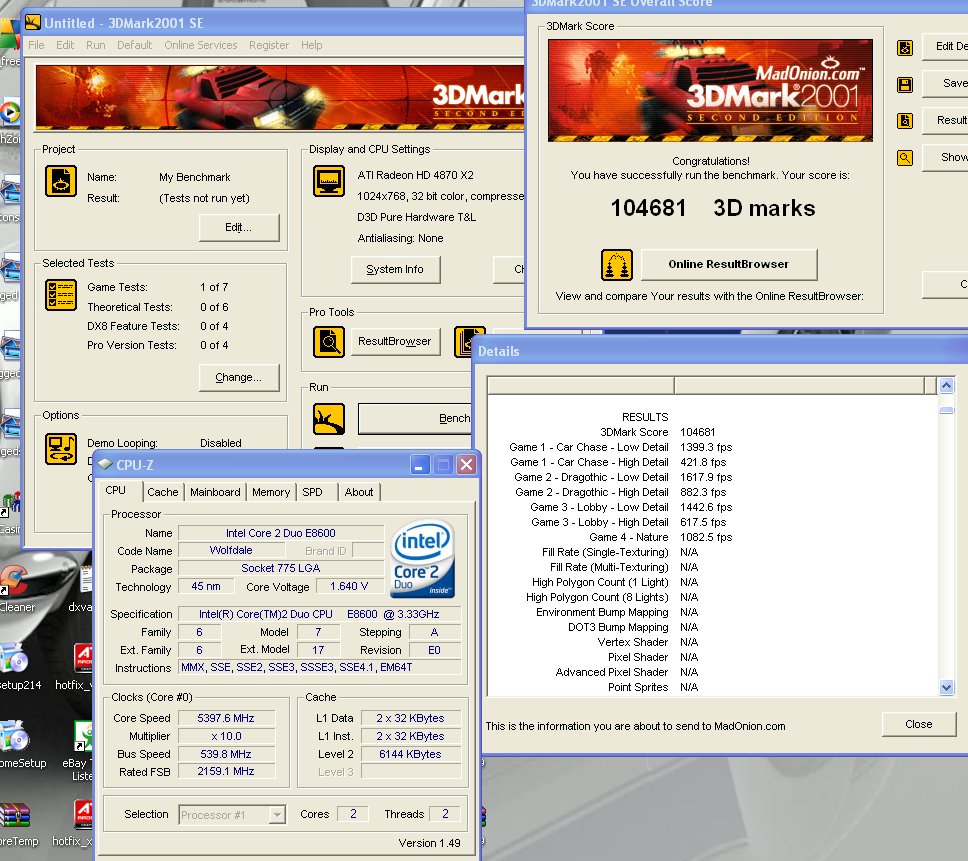The width and height of the screenshot is (968, 861).
Task: Click the Run section race car icon
Action: (329, 418)
